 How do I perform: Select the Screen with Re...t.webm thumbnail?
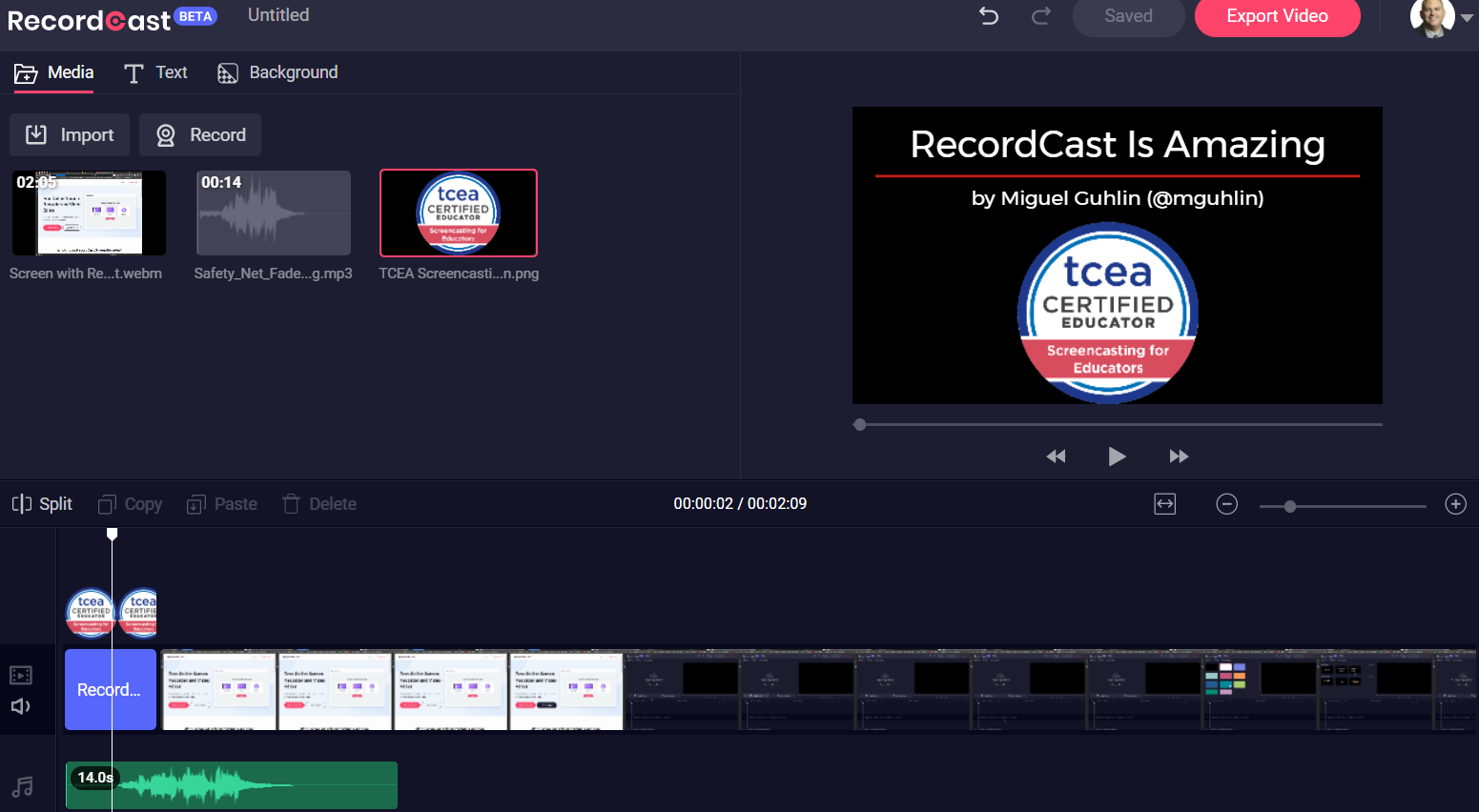89,213
